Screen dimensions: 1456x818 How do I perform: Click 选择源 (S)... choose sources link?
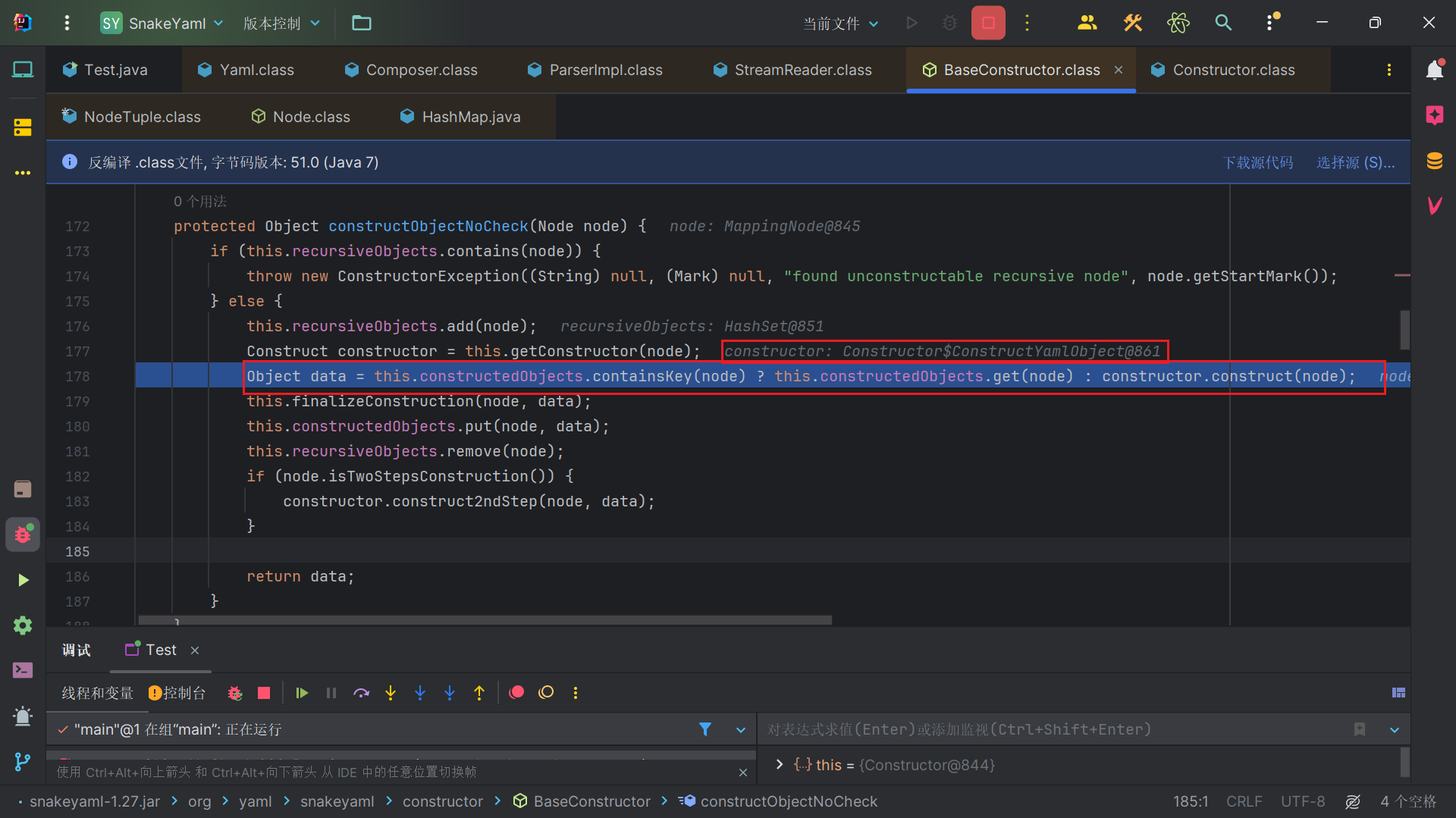1355,162
